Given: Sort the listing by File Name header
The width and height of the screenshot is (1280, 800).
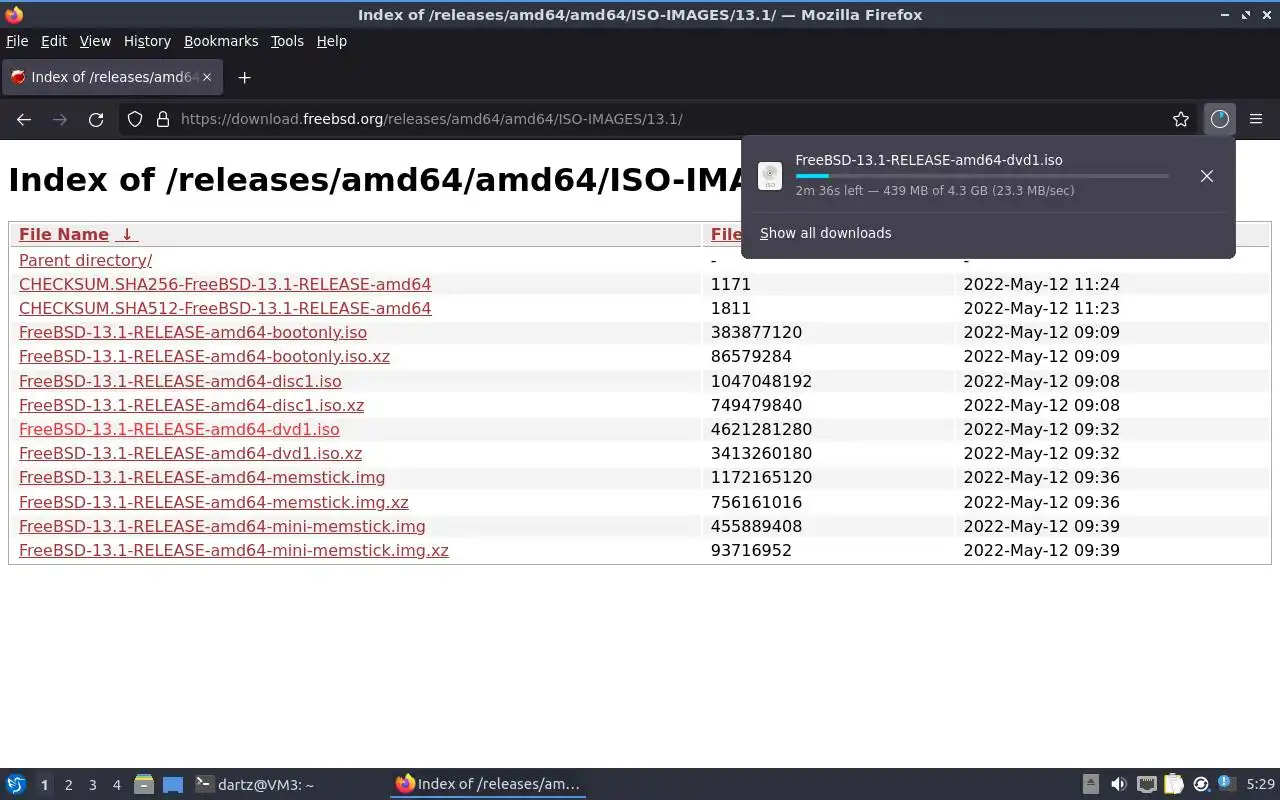Looking at the screenshot, I should point(77,234).
